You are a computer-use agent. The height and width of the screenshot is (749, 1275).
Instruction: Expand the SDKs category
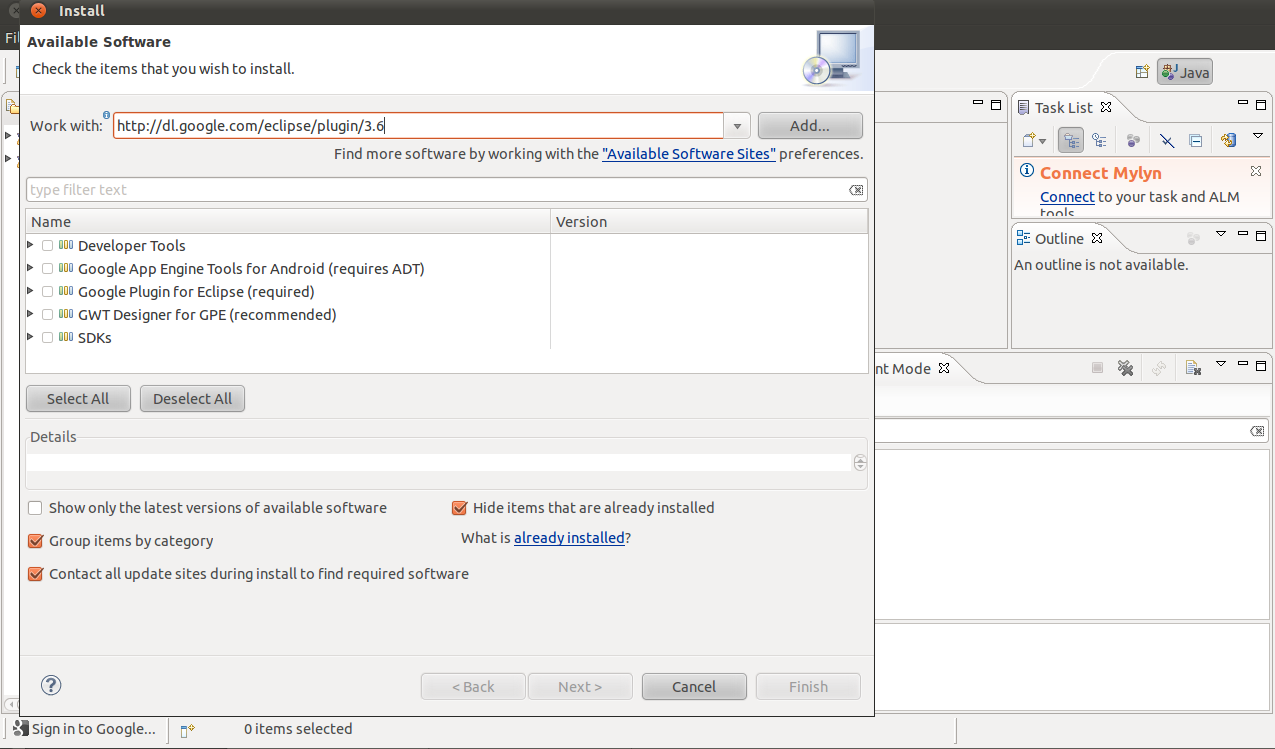pyautogui.click(x=32, y=337)
